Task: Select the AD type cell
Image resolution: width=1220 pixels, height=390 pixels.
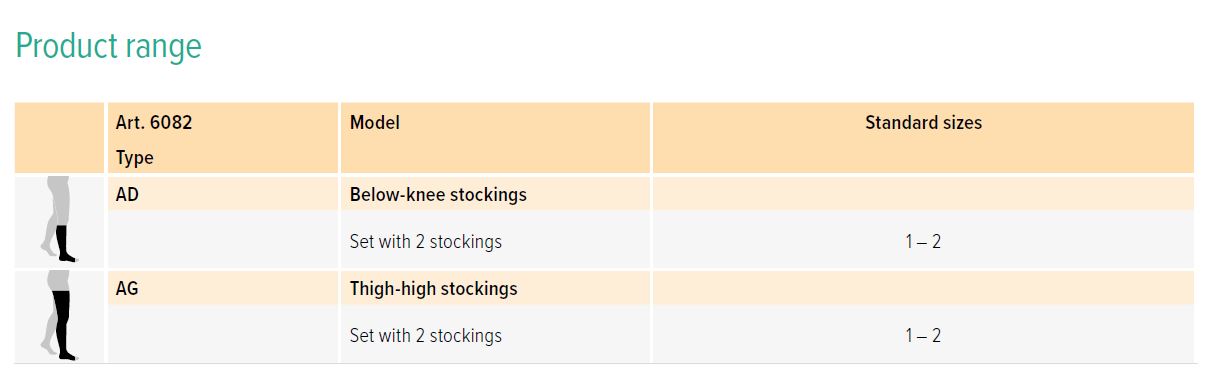Action: pos(222,194)
